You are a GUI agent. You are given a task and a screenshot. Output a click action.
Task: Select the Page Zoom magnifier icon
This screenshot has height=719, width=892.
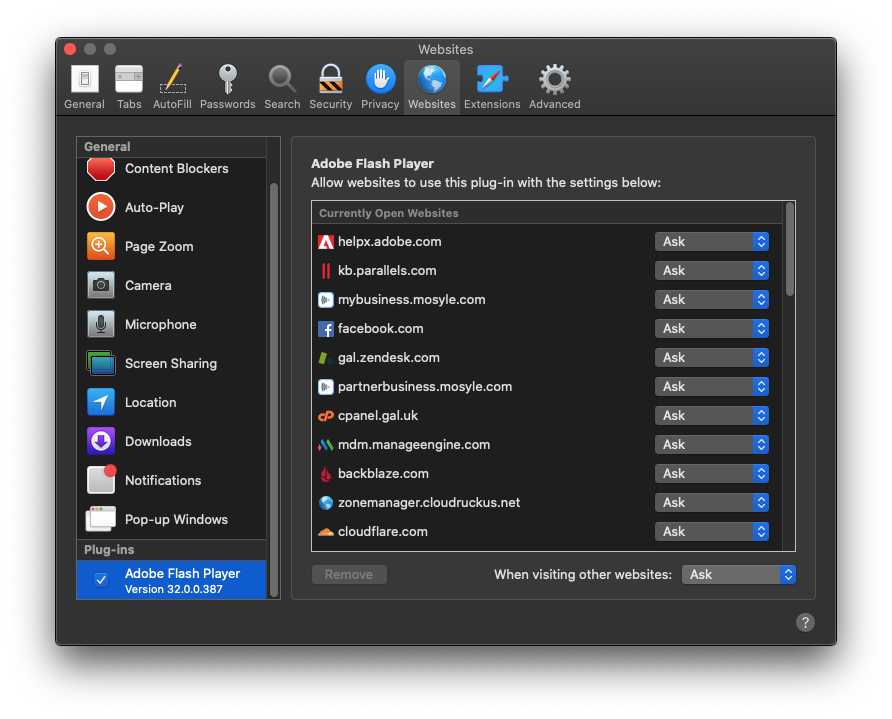coord(101,246)
